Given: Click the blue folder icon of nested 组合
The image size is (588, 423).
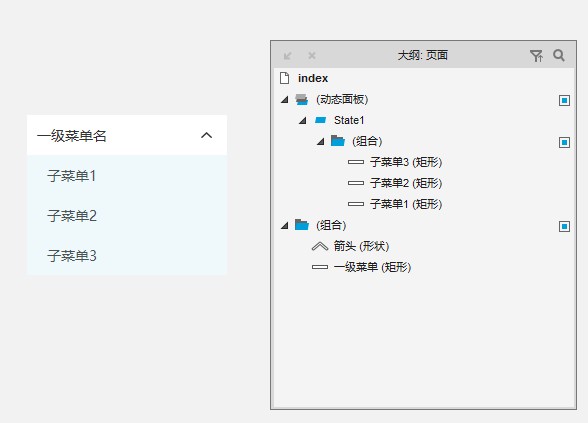Looking at the screenshot, I should click(x=338, y=141).
